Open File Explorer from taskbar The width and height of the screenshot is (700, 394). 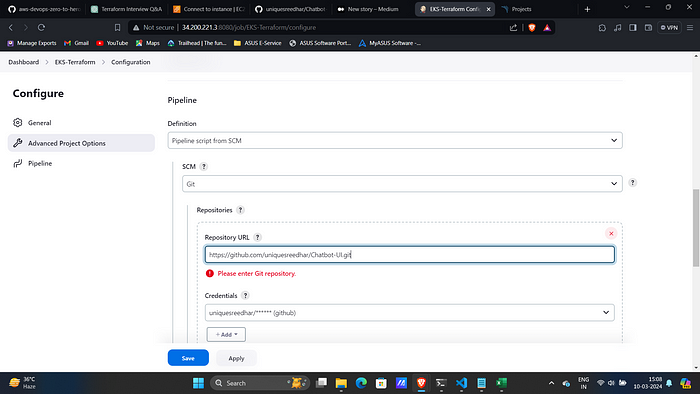point(341,383)
